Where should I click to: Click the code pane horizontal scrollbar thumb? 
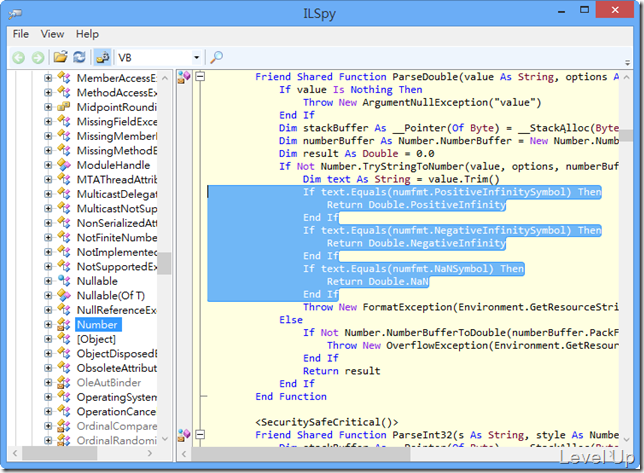(x=301, y=454)
